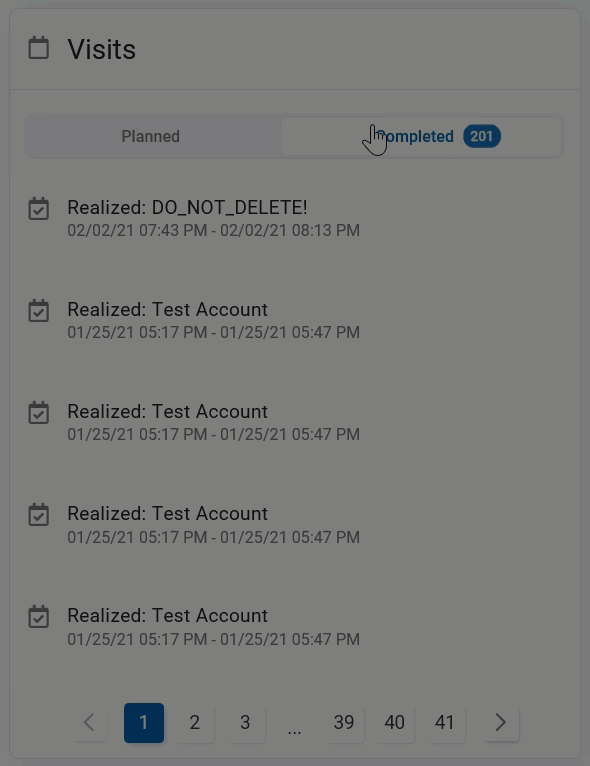This screenshot has height=766, width=590.
Task: Click the calendar-check icon of fourth visit entry
Action: [39, 515]
